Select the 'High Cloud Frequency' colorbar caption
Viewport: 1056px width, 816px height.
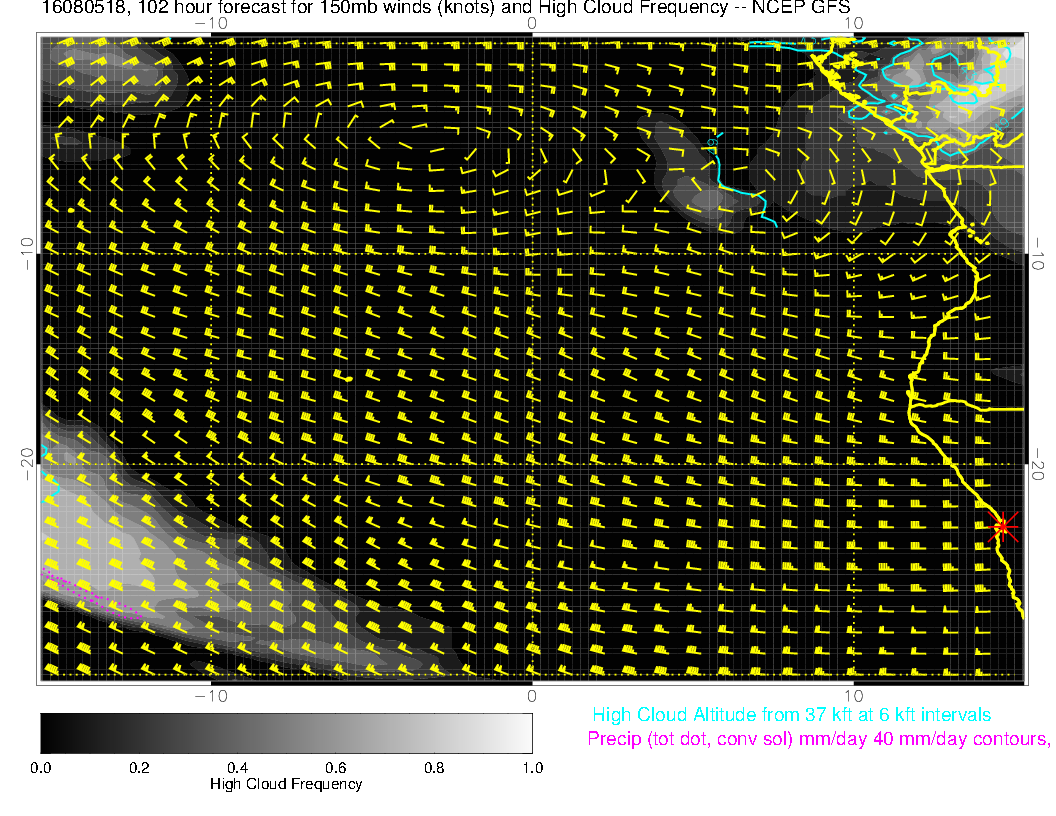pos(286,784)
